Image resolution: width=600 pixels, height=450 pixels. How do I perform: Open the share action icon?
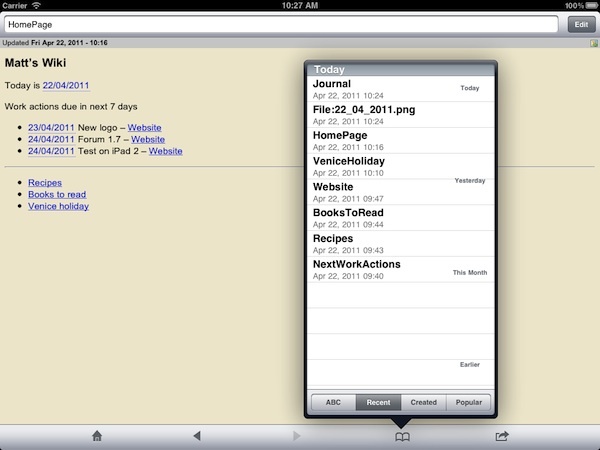click(501, 436)
